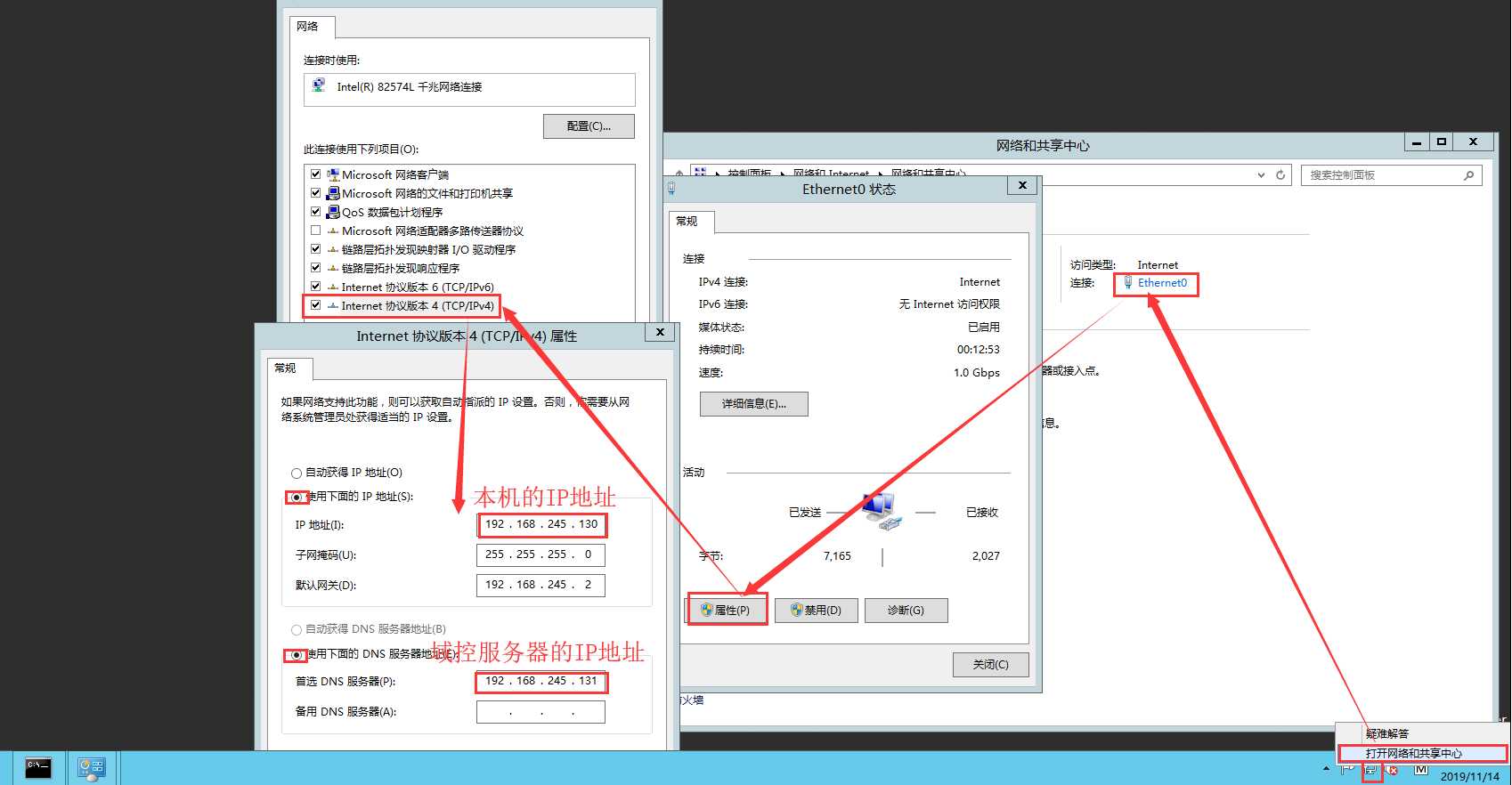This screenshot has width=1512, height=785.
Task: Click the search magnifier in 搜索控制面板
Action: [x=1468, y=175]
